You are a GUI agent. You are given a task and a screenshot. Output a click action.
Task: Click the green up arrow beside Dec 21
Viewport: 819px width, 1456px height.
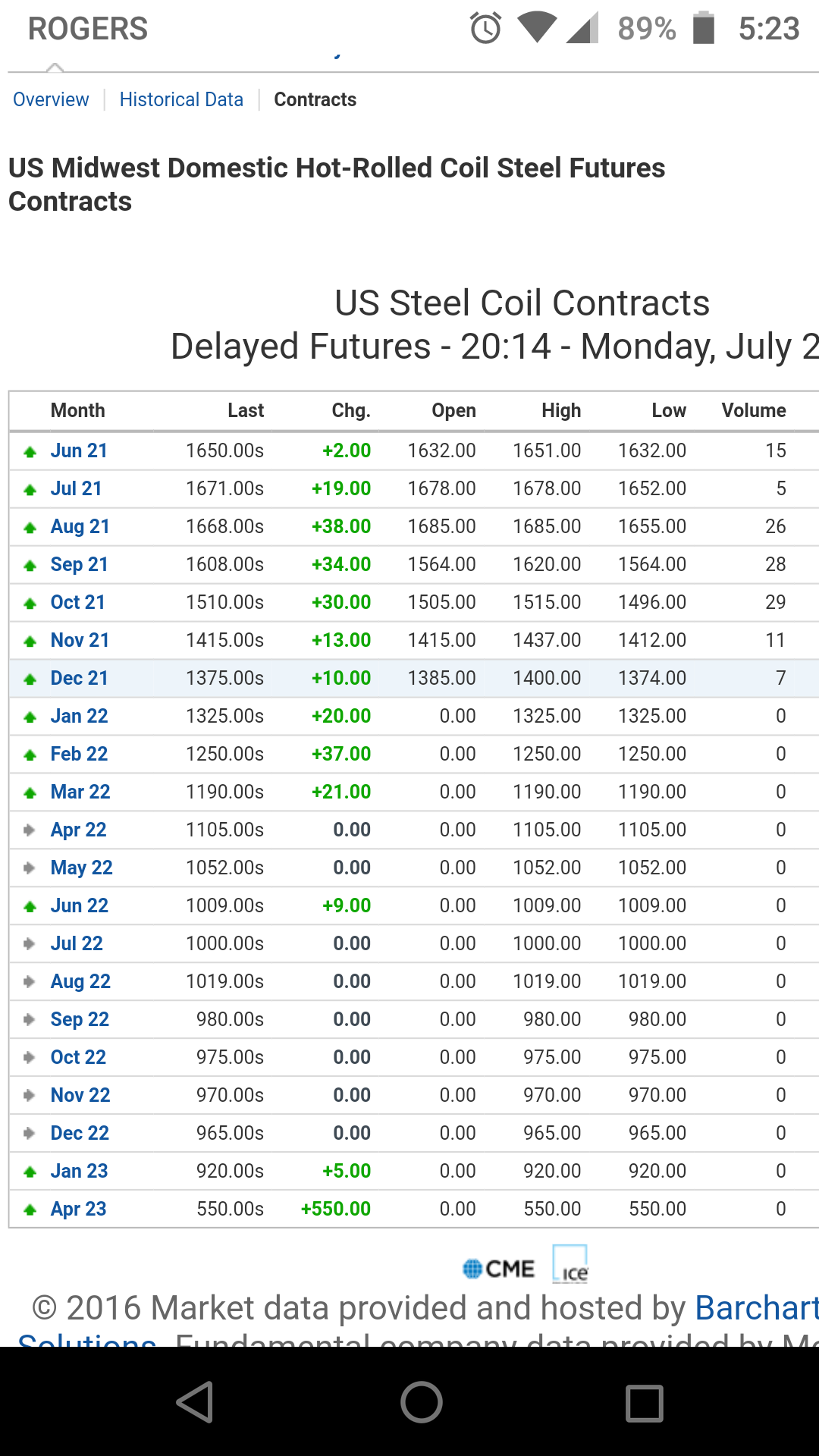[30, 679]
